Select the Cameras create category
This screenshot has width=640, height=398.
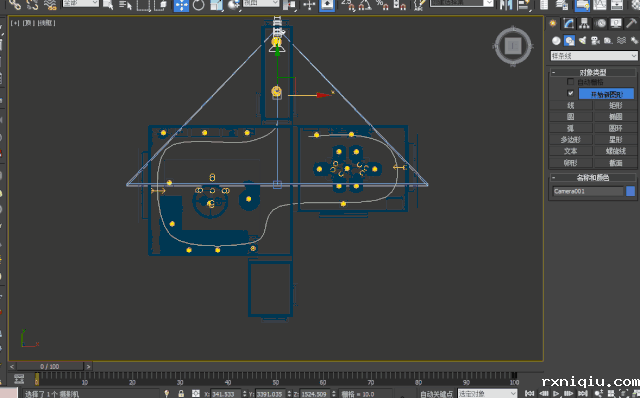(x=596, y=40)
